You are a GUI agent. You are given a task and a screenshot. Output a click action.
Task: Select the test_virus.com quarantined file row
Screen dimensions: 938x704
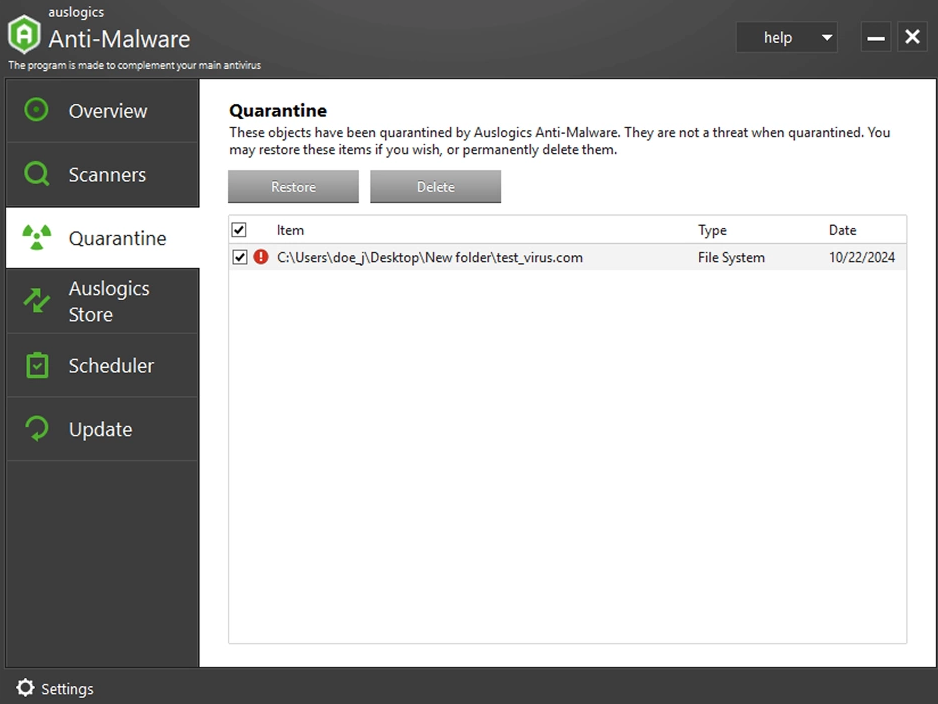coord(429,257)
